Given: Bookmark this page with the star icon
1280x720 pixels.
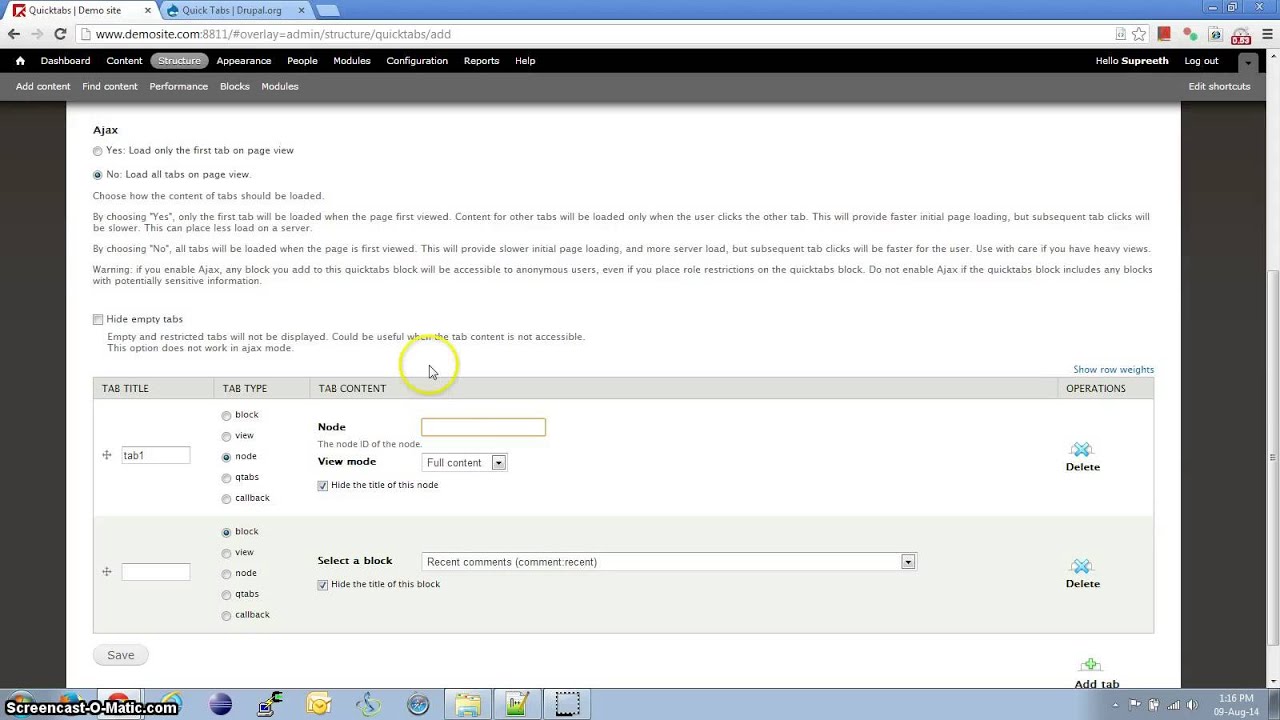Looking at the screenshot, I should tap(1139, 34).
